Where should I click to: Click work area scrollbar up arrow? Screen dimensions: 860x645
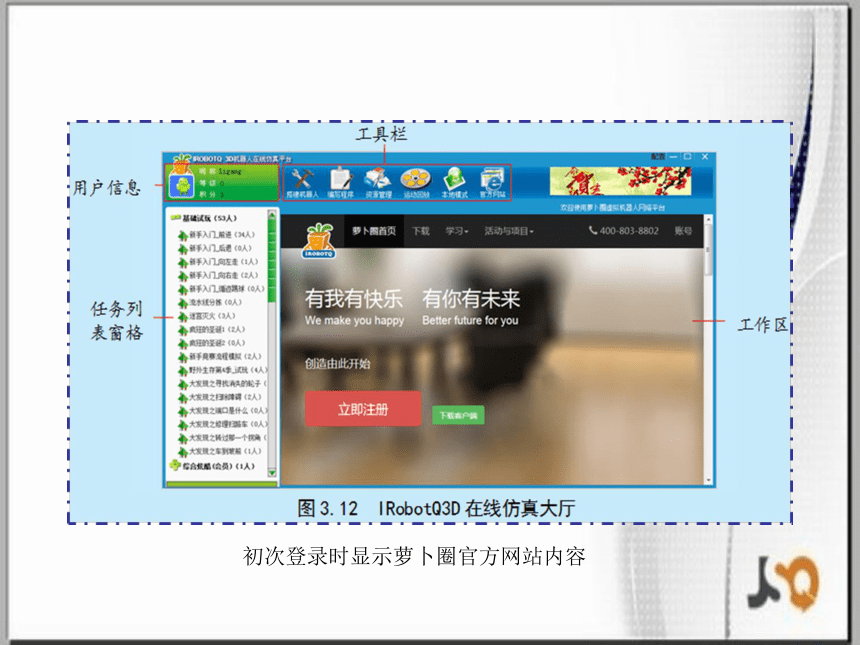coord(708,220)
